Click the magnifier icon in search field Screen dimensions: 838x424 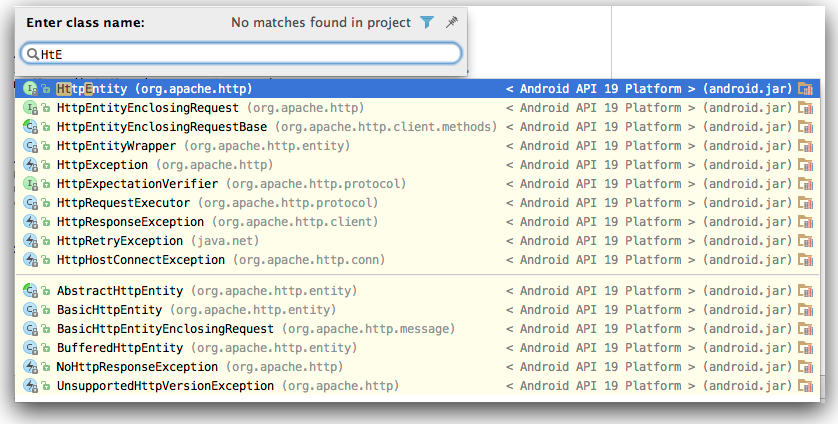[33, 54]
